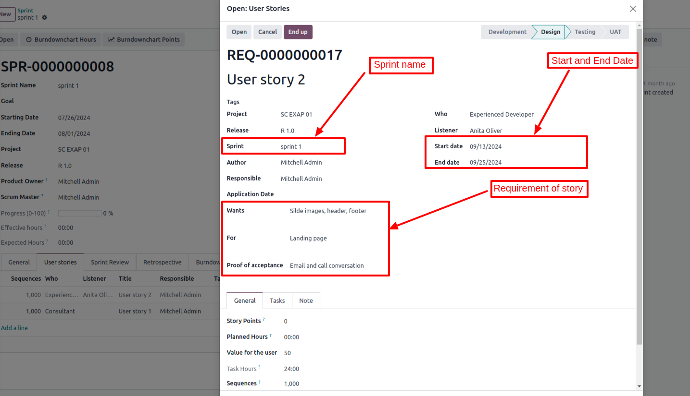Screen dimensions: 690x396
Task: Open Burndownchart Hours clock icon button
Action: [x=61, y=40]
